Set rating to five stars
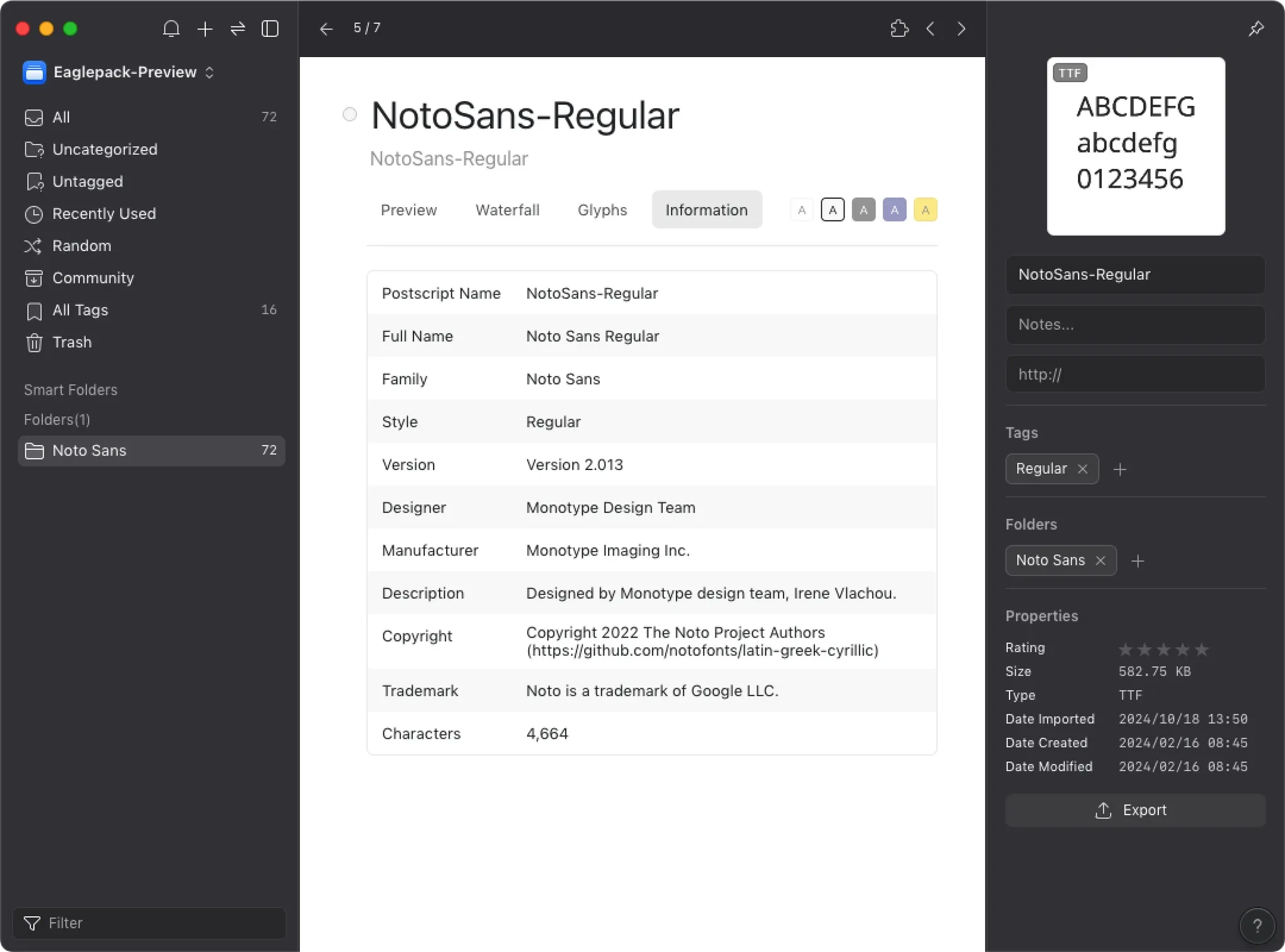 click(1202, 650)
